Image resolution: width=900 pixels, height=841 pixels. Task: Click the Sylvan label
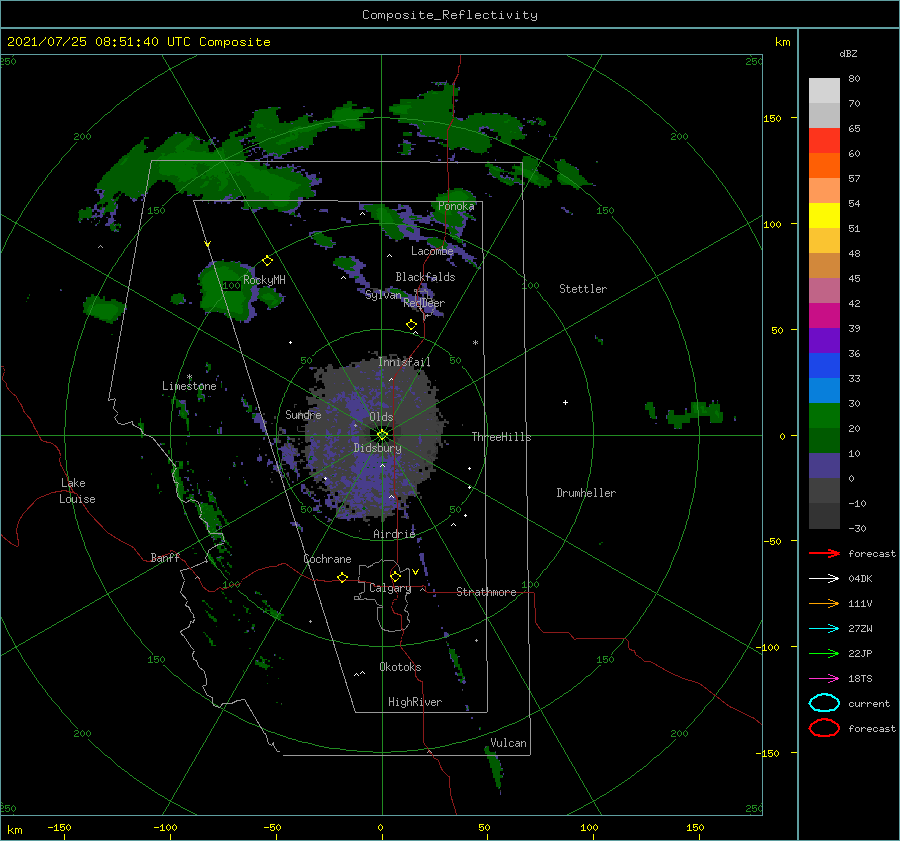pos(383,295)
